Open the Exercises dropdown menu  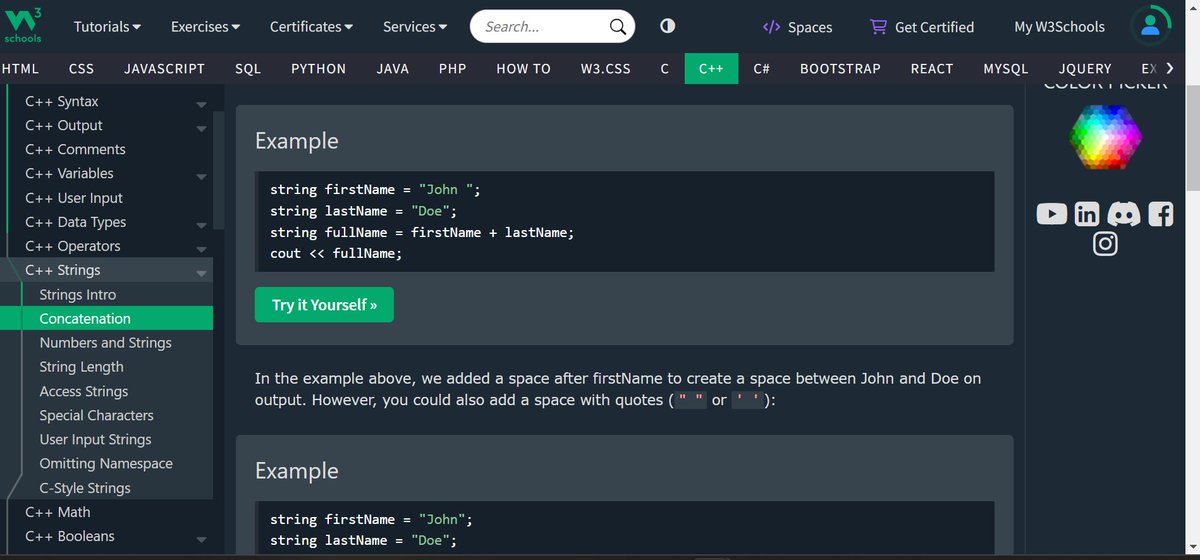tap(205, 26)
